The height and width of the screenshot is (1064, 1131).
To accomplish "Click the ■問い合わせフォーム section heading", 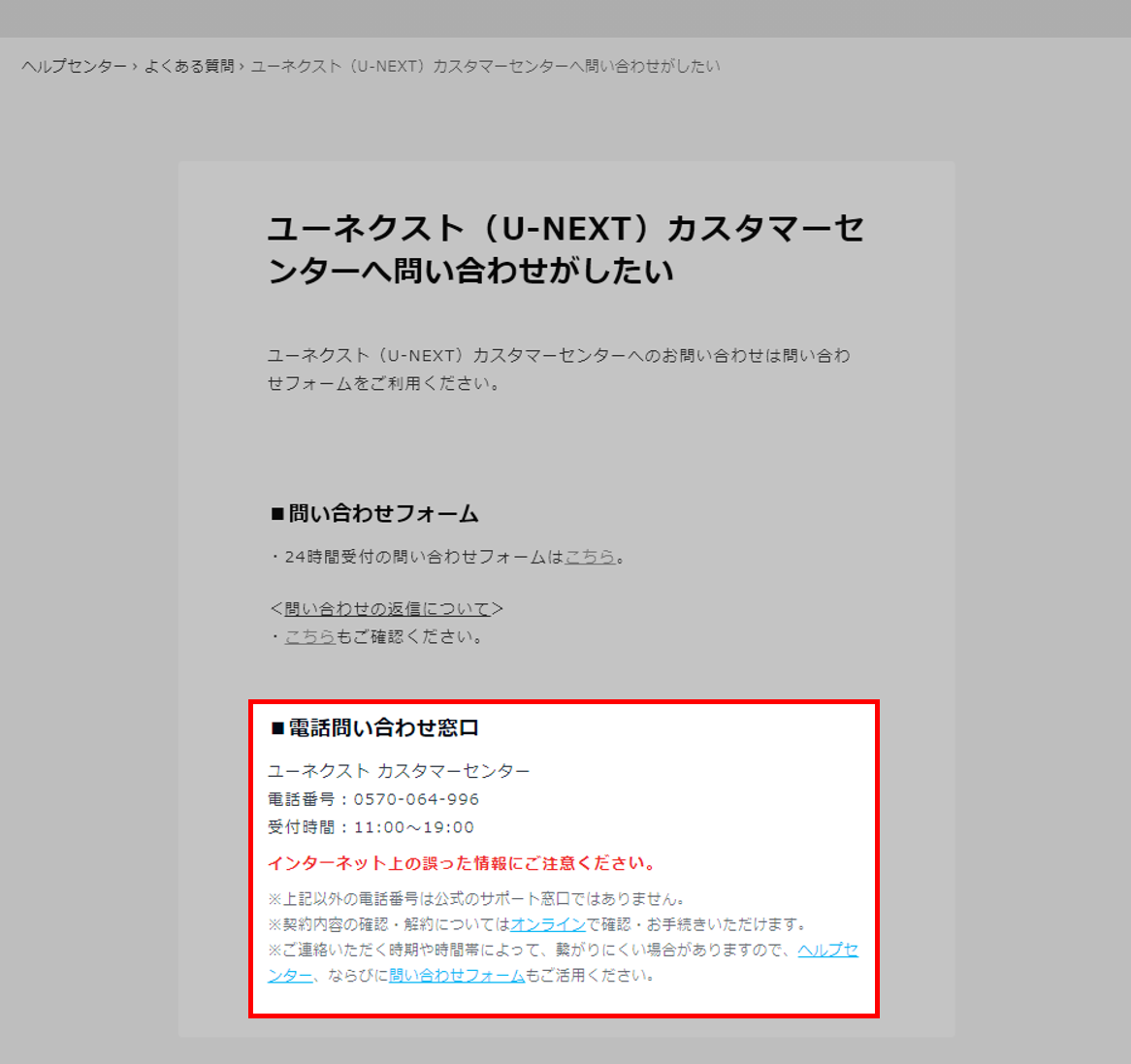I will click(374, 514).
